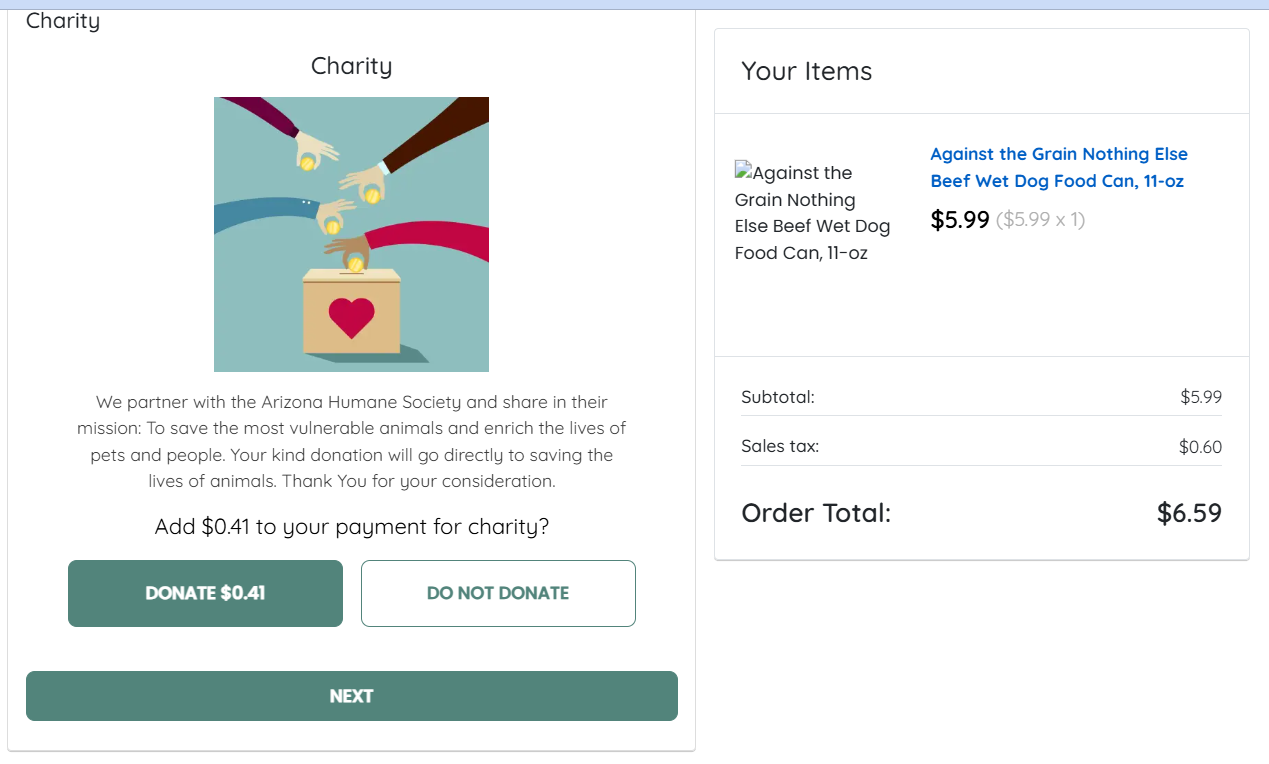The height and width of the screenshot is (764, 1269).
Task: Click the Your Items panel heading
Action: (x=806, y=71)
